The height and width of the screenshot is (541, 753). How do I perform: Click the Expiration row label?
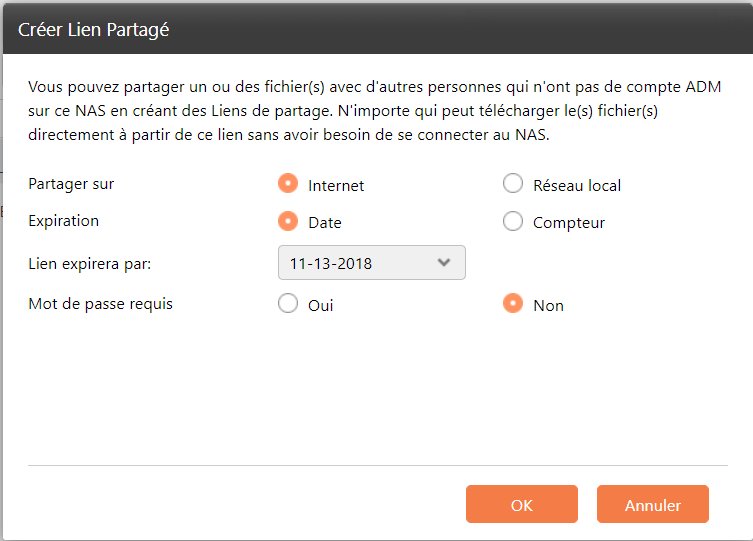(x=64, y=221)
